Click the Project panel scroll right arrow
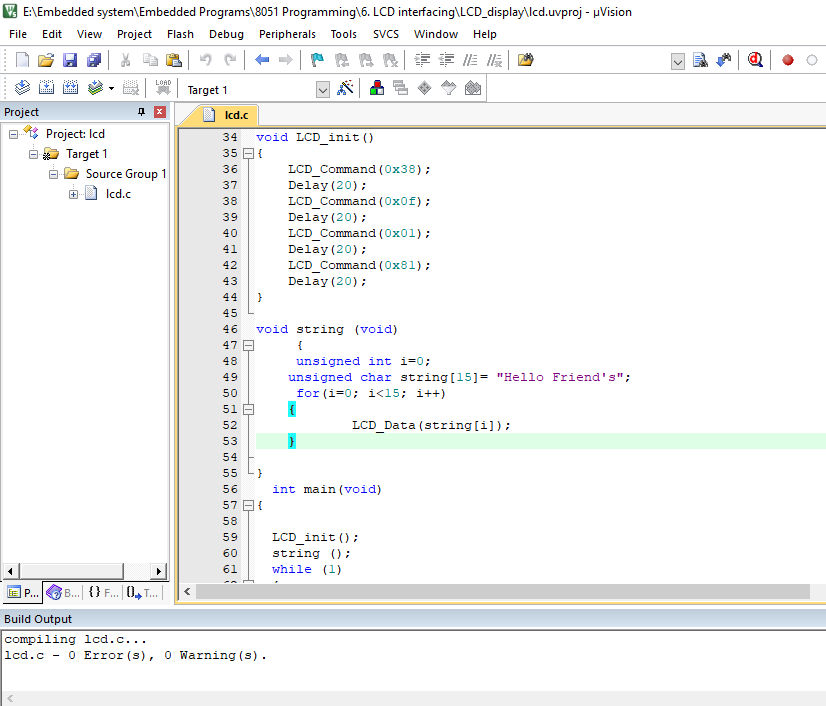826x706 pixels. pyautogui.click(x=159, y=571)
